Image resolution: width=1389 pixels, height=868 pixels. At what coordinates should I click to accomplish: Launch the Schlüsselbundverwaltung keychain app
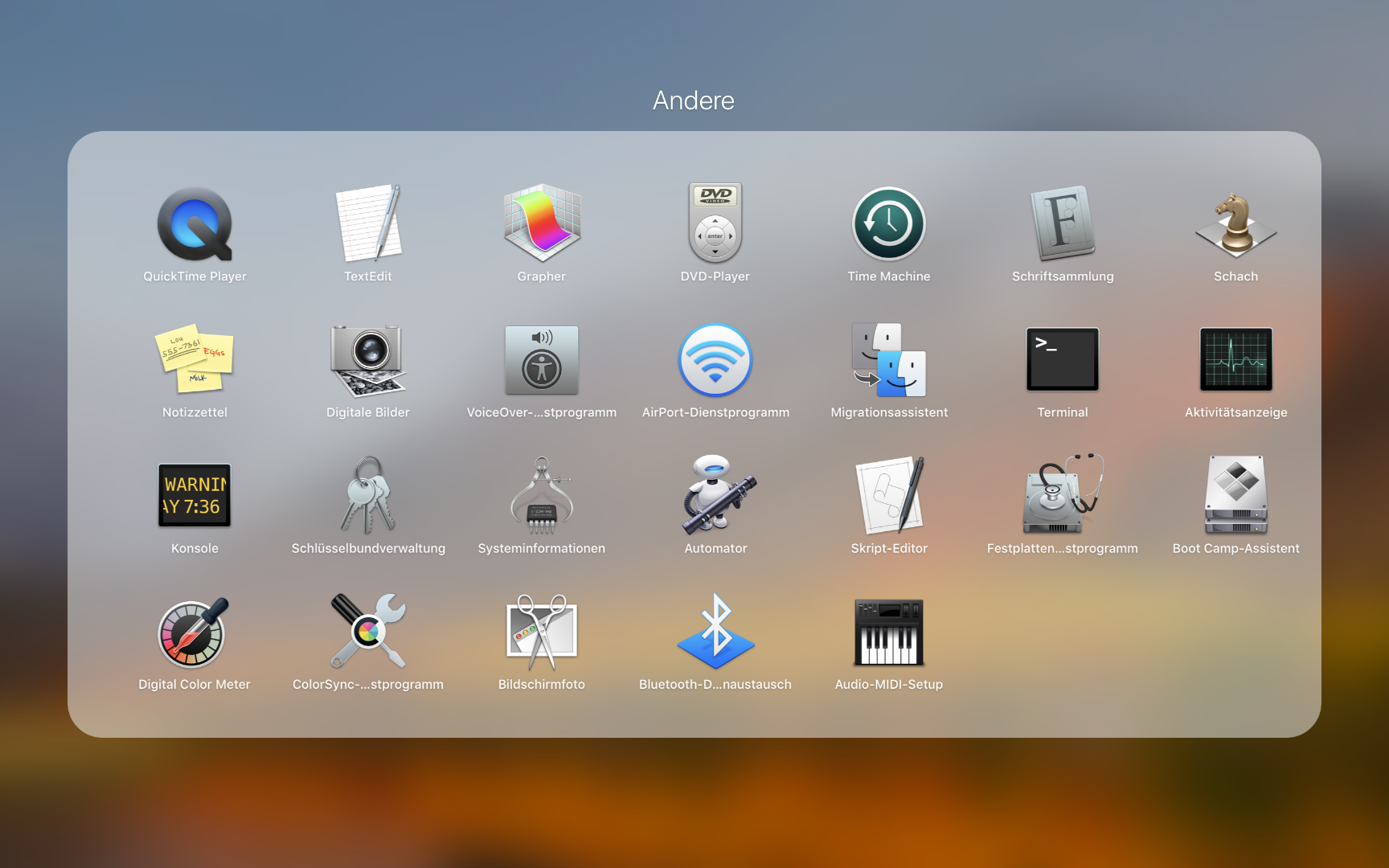368,495
